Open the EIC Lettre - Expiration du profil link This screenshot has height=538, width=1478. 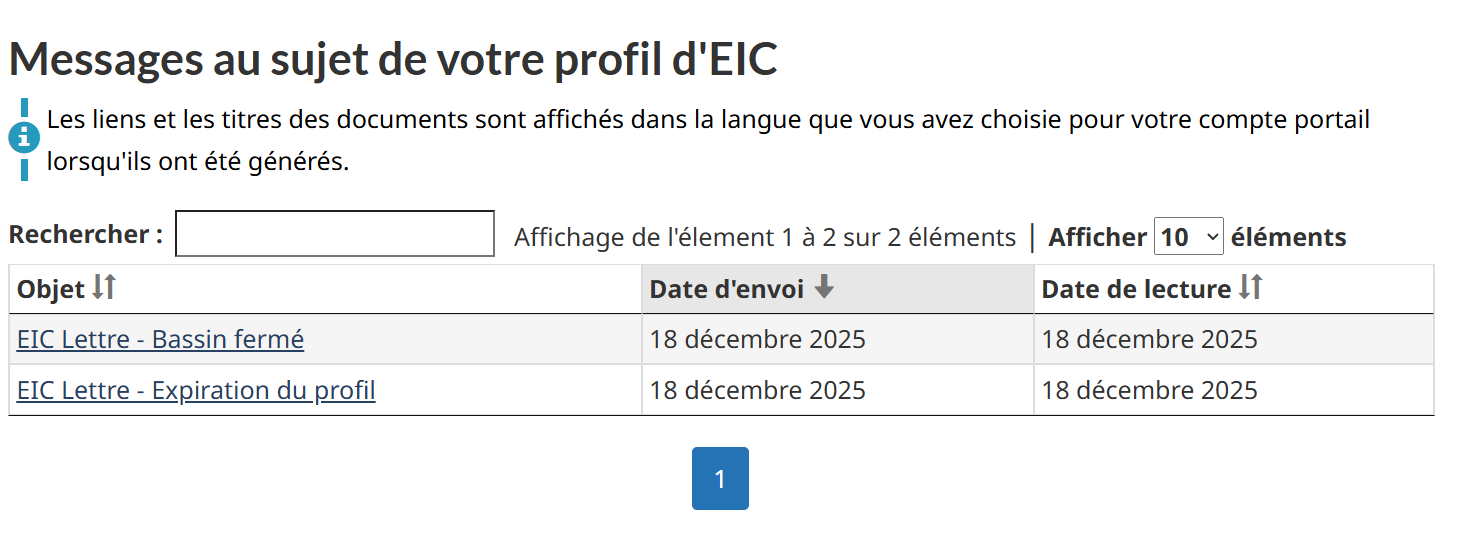click(196, 390)
